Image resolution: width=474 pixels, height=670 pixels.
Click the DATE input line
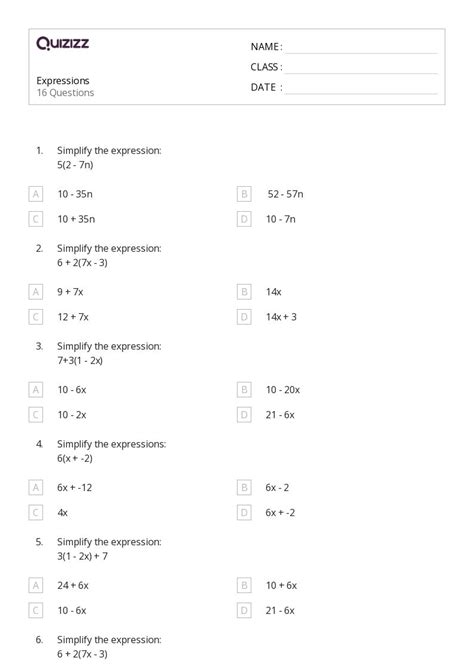point(362,88)
